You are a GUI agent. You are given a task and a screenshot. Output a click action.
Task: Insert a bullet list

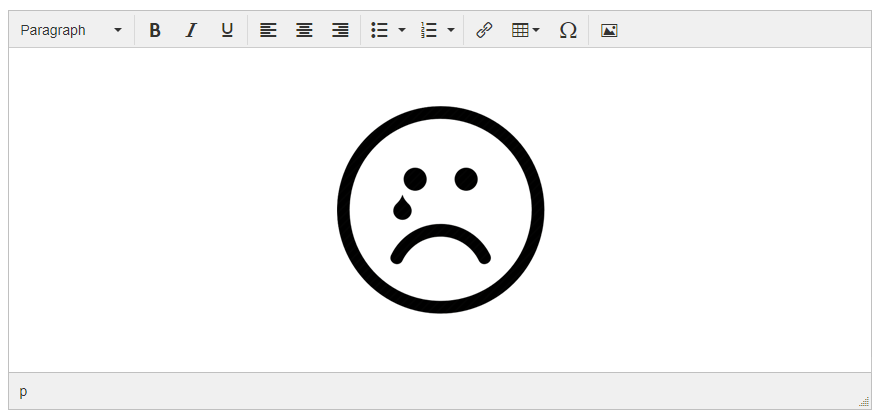[x=380, y=30]
